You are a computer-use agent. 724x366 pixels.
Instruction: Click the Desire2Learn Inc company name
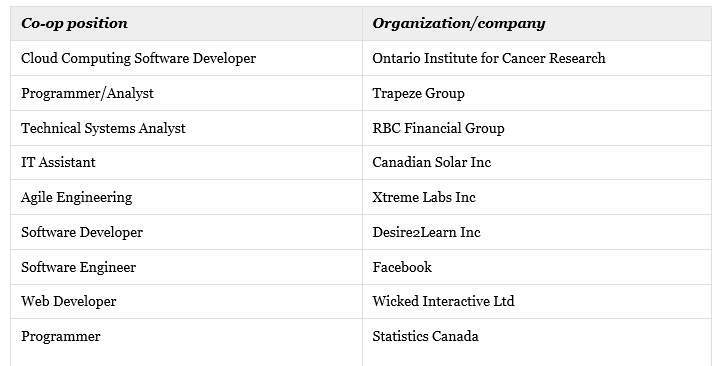427,232
